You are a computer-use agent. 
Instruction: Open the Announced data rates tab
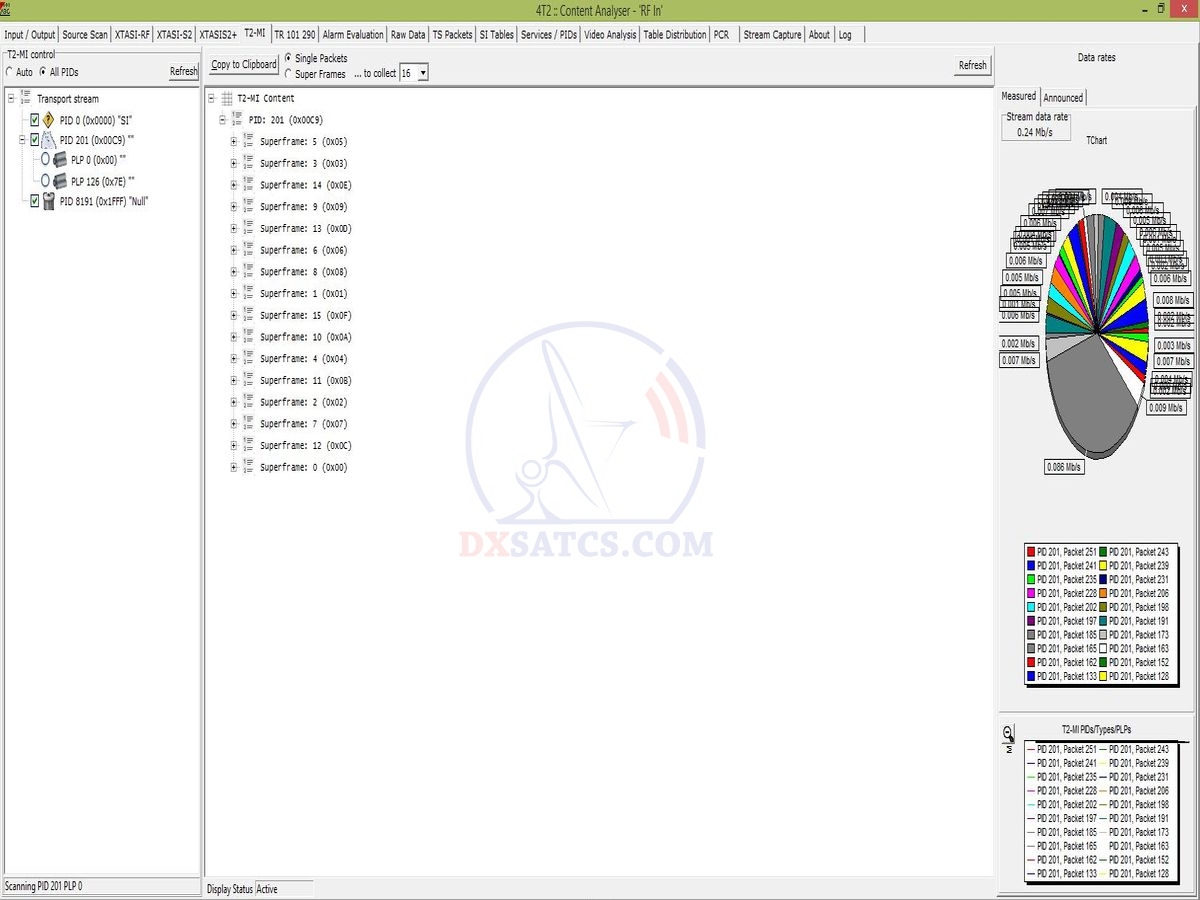[x=1062, y=97]
